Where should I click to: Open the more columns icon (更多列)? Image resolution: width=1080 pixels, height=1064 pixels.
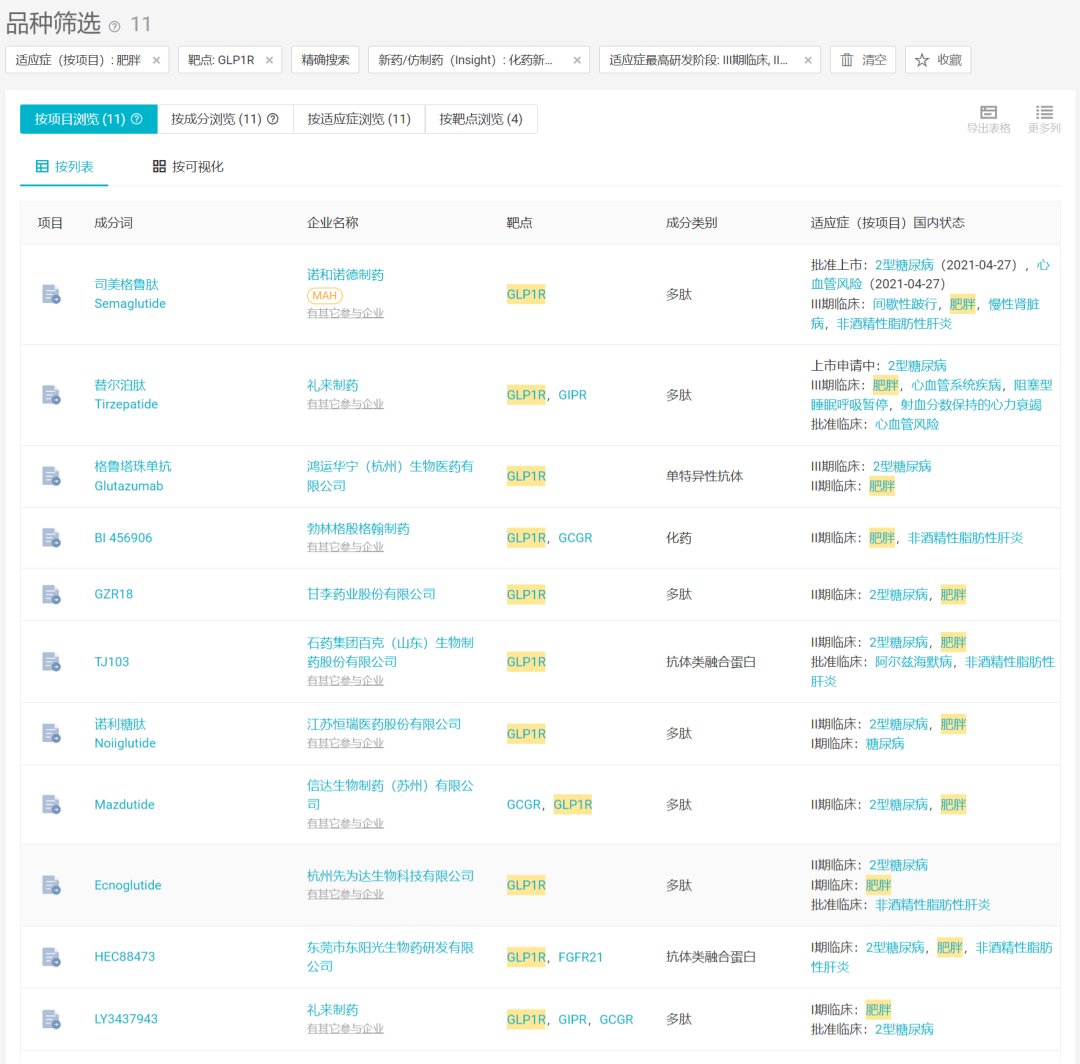coord(1044,118)
